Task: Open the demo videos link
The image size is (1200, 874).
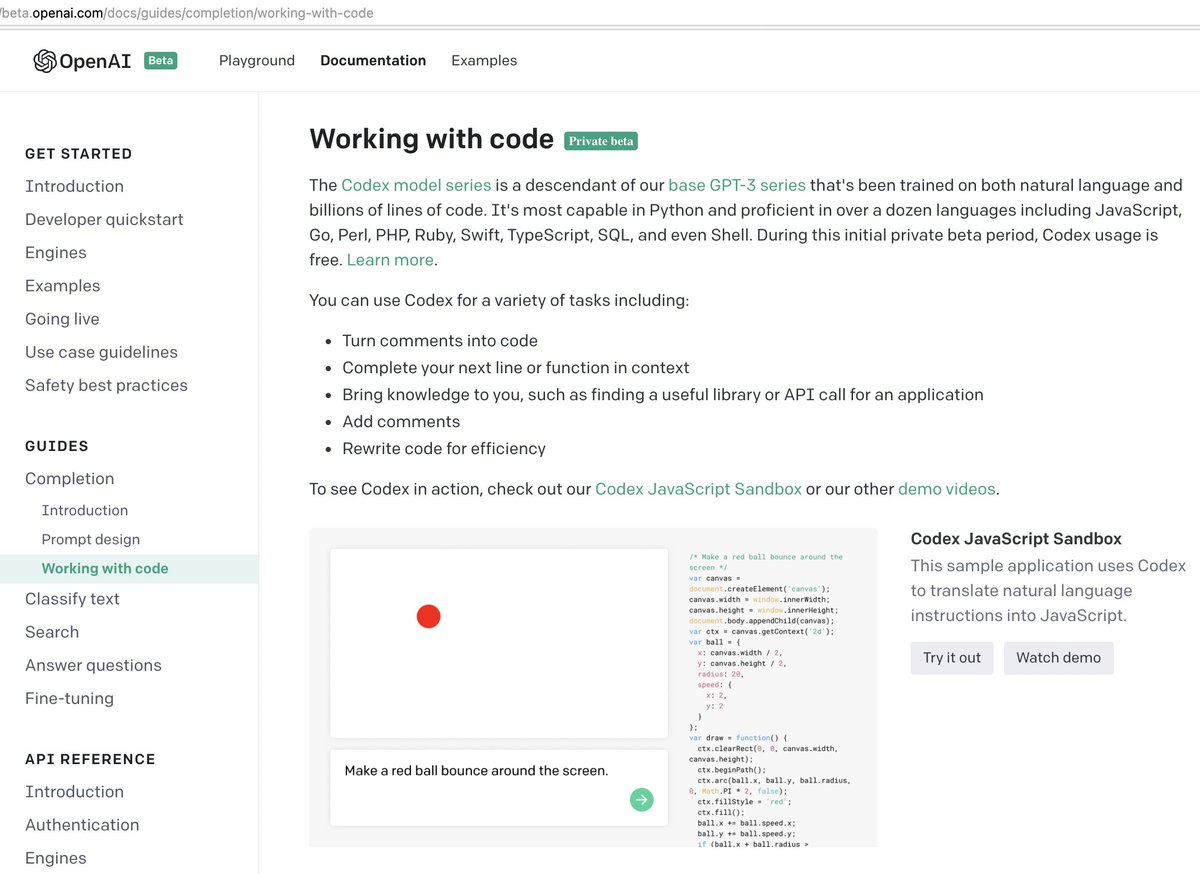Action: [947, 489]
